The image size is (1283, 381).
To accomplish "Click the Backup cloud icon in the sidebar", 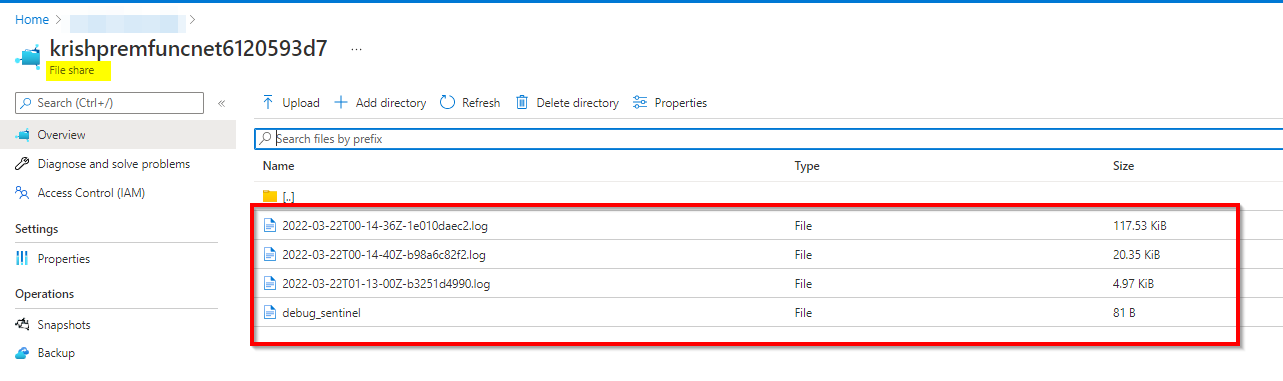I will point(22,353).
